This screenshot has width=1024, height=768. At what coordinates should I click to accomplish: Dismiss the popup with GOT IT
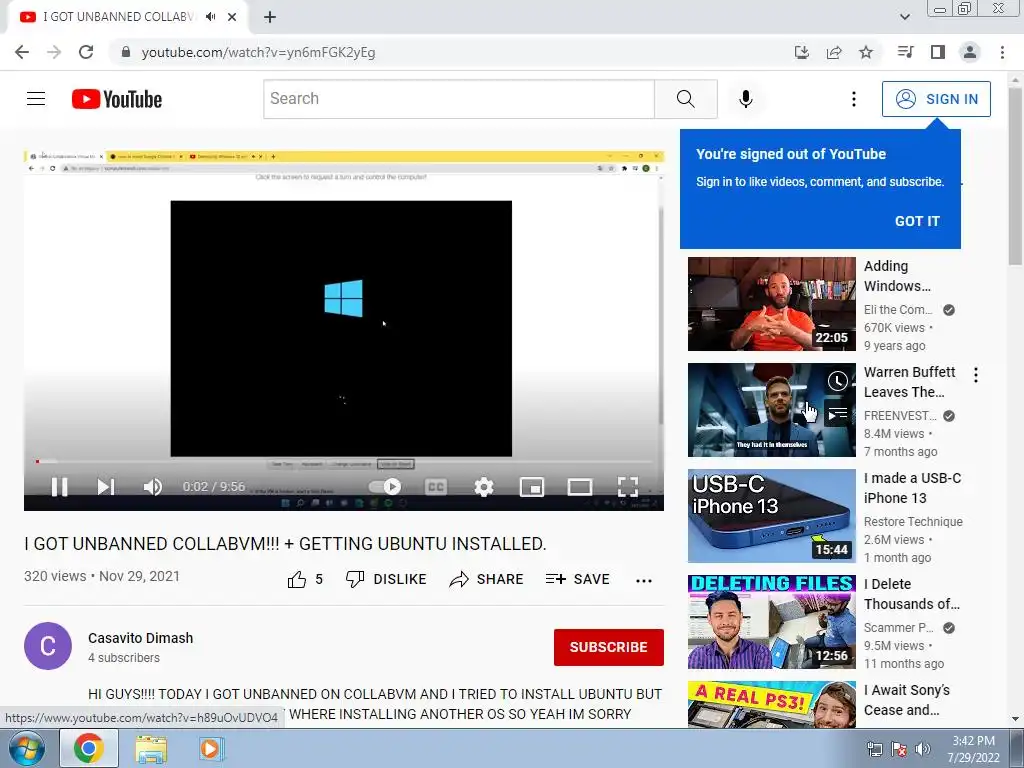(917, 221)
